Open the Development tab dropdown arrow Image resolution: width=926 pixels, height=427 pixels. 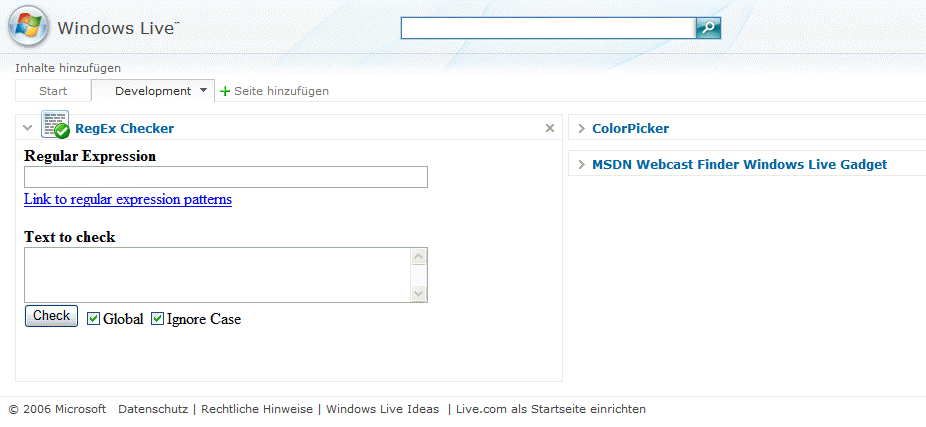pos(204,91)
